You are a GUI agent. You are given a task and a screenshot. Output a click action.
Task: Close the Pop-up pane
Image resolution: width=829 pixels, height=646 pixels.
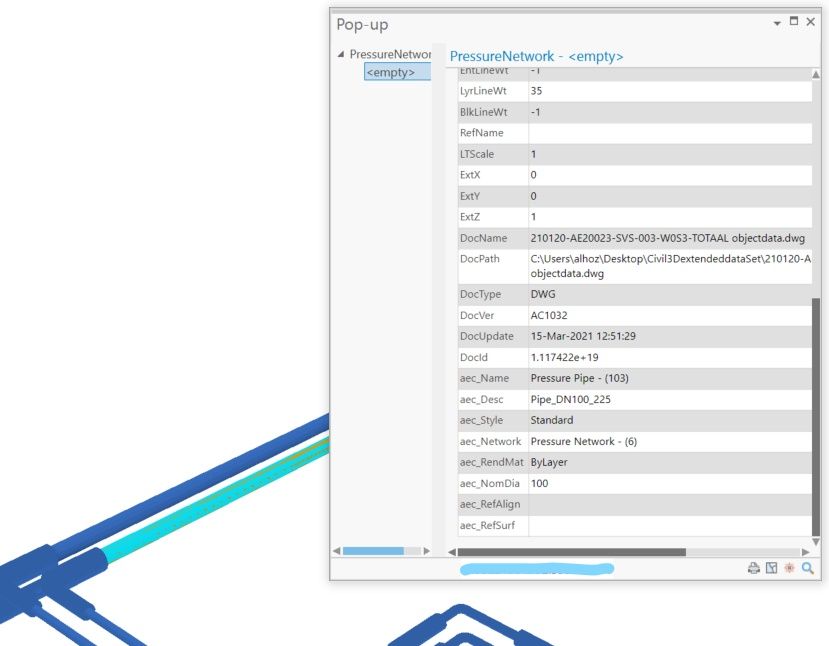click(x=810, y=21)
